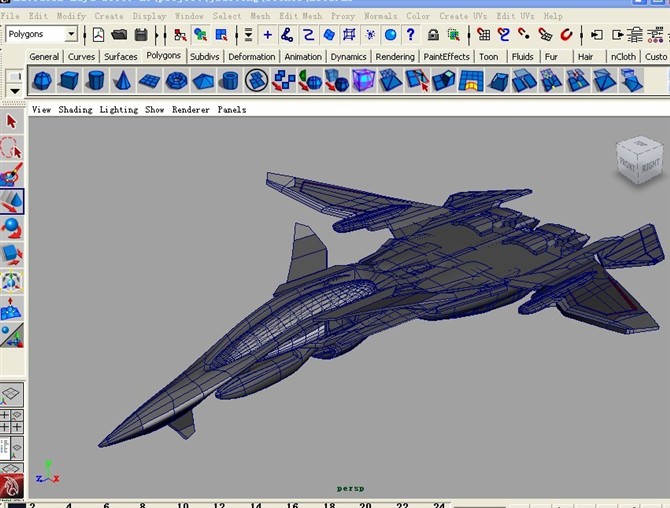Toggle the lock icon in status line
This screenshot has width=670, height=508.
[x=434, y=35]
